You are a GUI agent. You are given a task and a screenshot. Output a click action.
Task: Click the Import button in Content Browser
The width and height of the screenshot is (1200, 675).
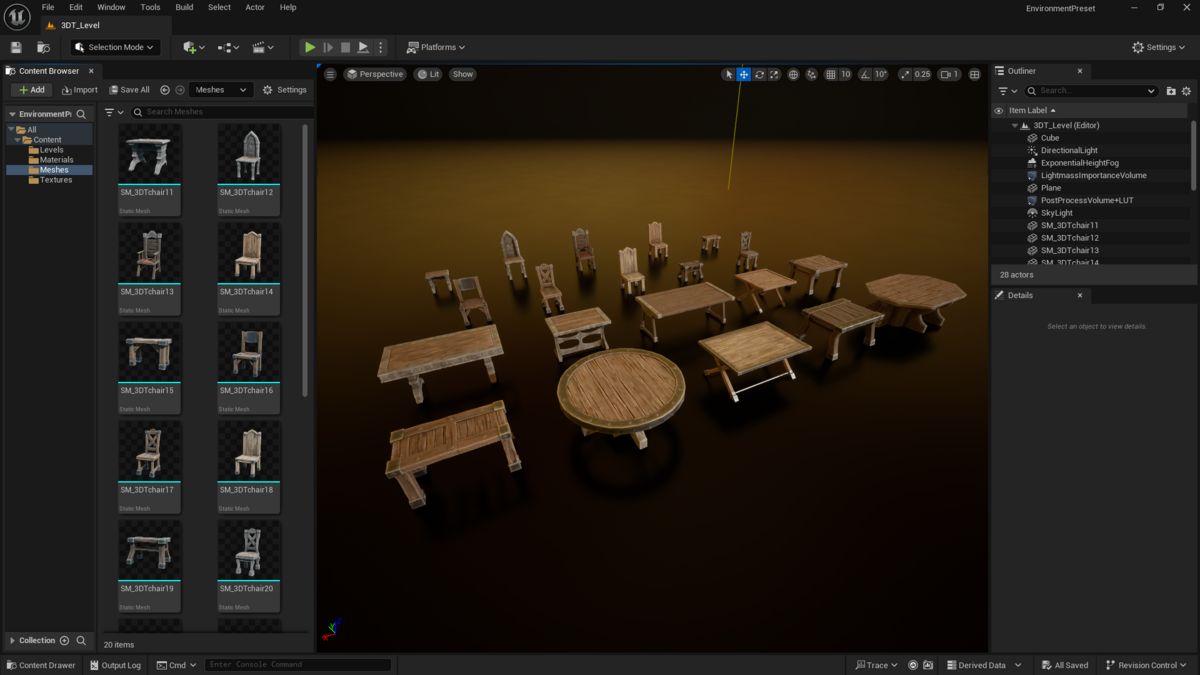pyautogui.click(x=79, y=90)
